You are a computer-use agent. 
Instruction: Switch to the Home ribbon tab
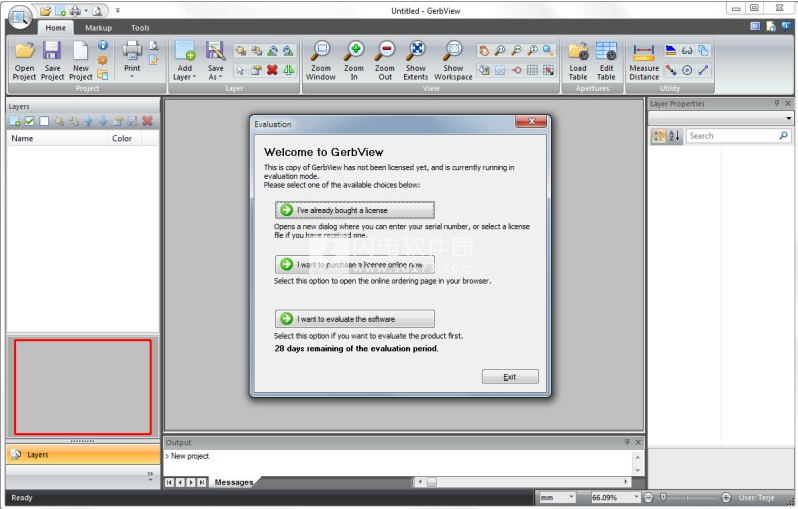(x=55, y=28)
